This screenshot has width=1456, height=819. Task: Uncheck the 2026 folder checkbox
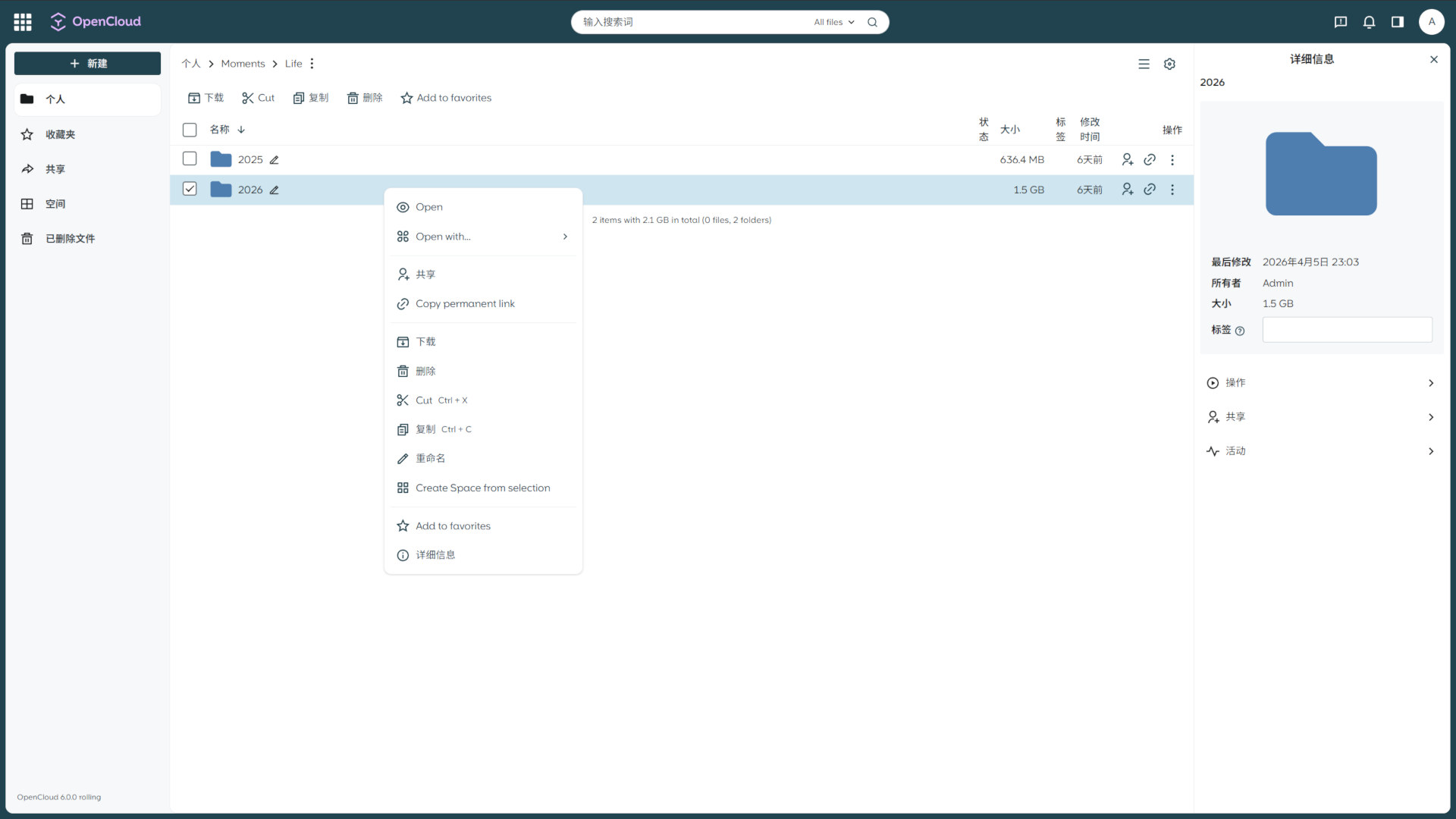tap(190, 189)
